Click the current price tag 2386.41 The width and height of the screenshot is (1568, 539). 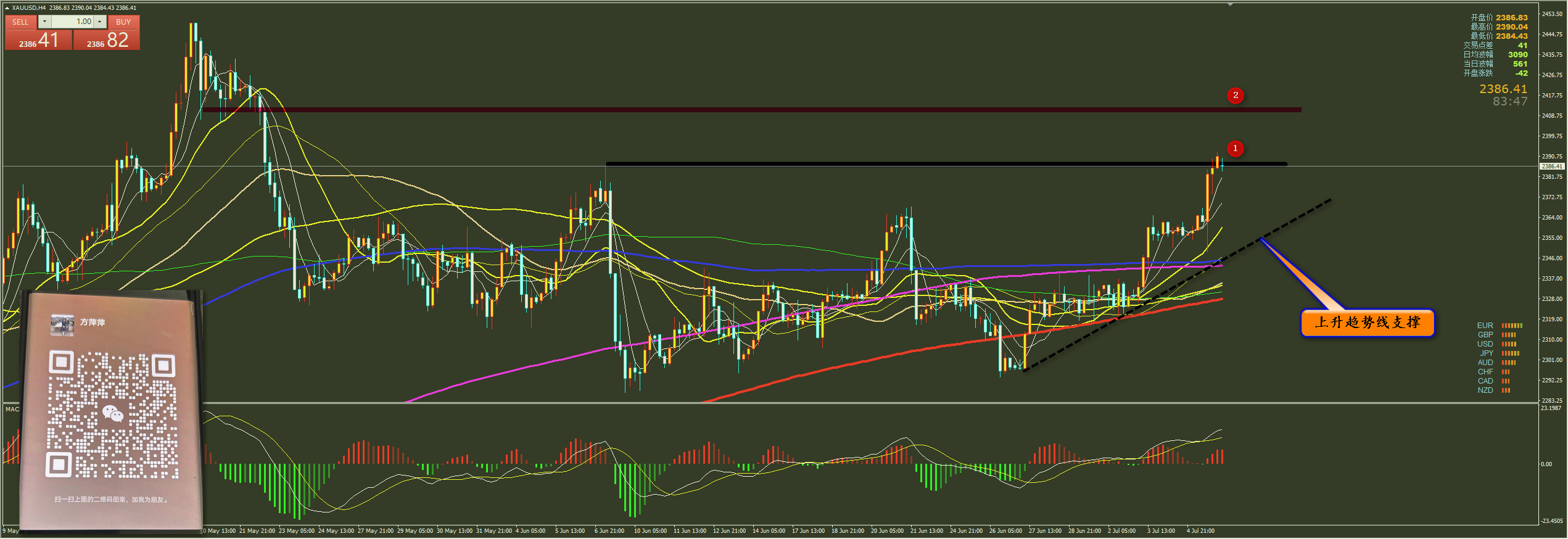(x=1552, y=167)
